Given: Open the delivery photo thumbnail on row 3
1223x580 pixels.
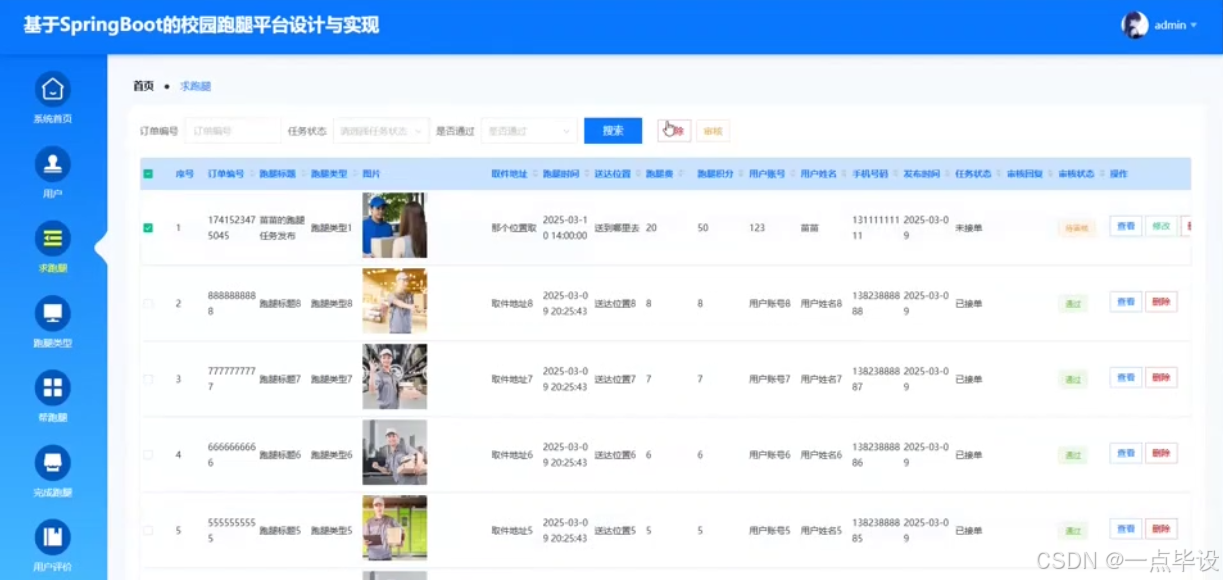Looking at the screenshot, I should 395,377.
